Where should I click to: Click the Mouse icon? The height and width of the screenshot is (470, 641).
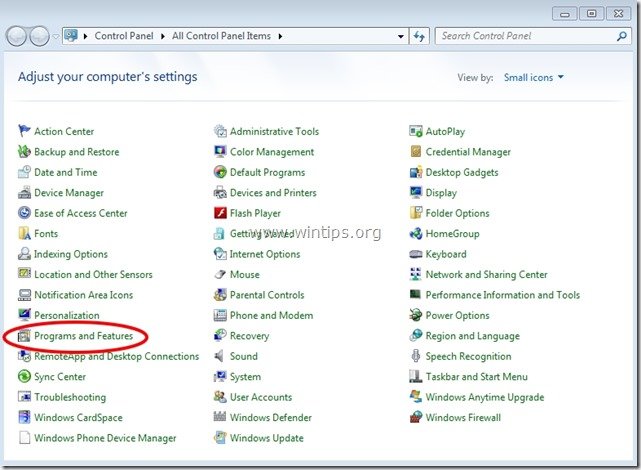[220, 274]
